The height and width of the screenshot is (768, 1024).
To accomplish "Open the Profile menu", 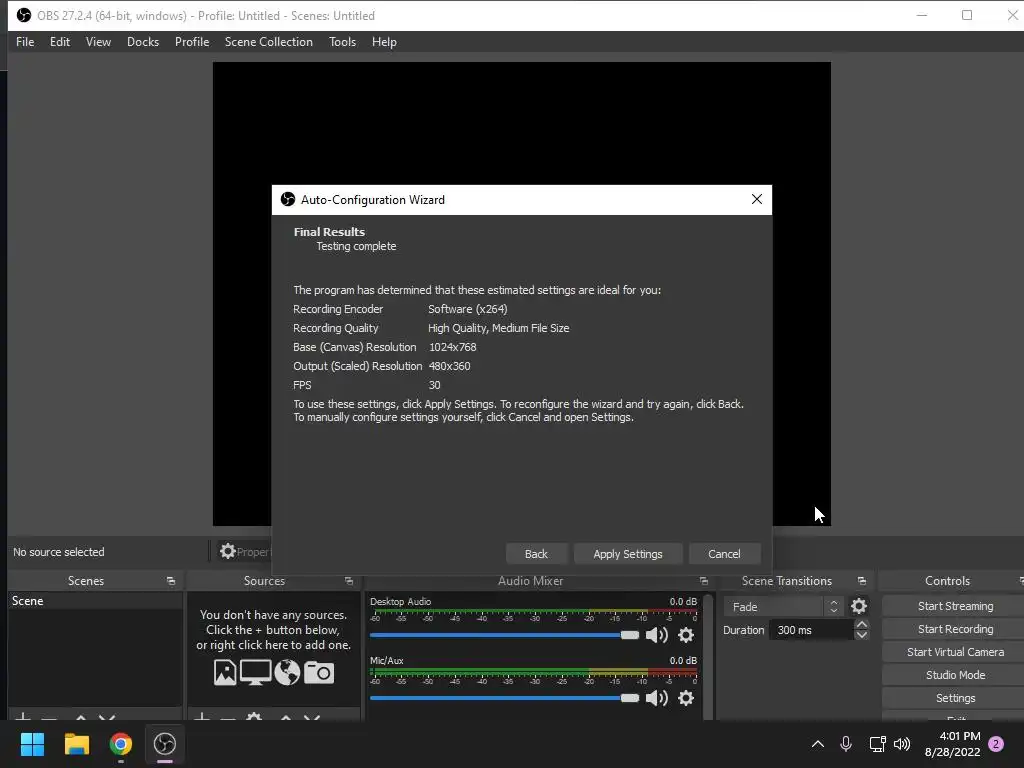I will [x=192, y=42].
